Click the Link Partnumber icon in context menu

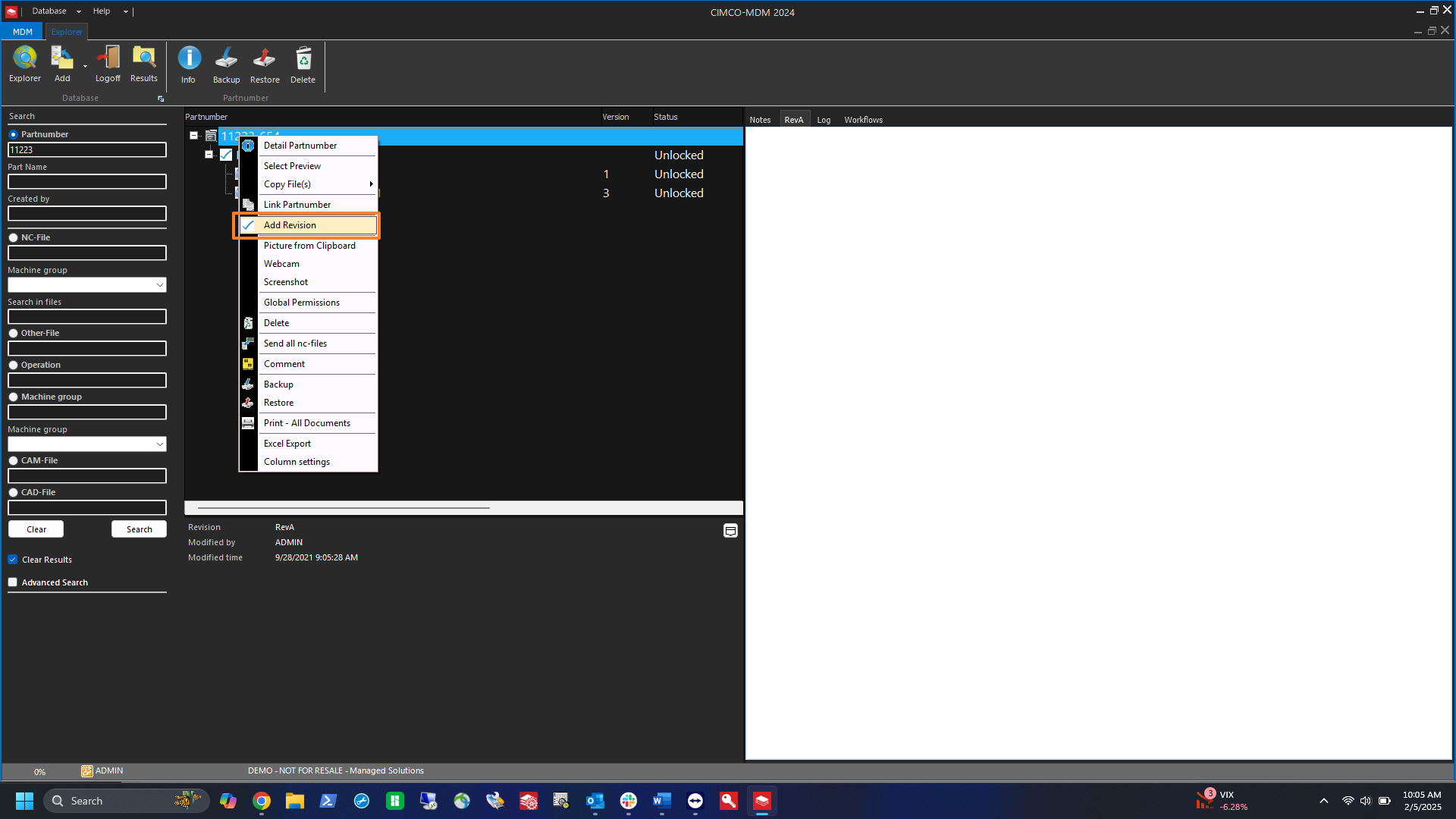pos(248,205)
